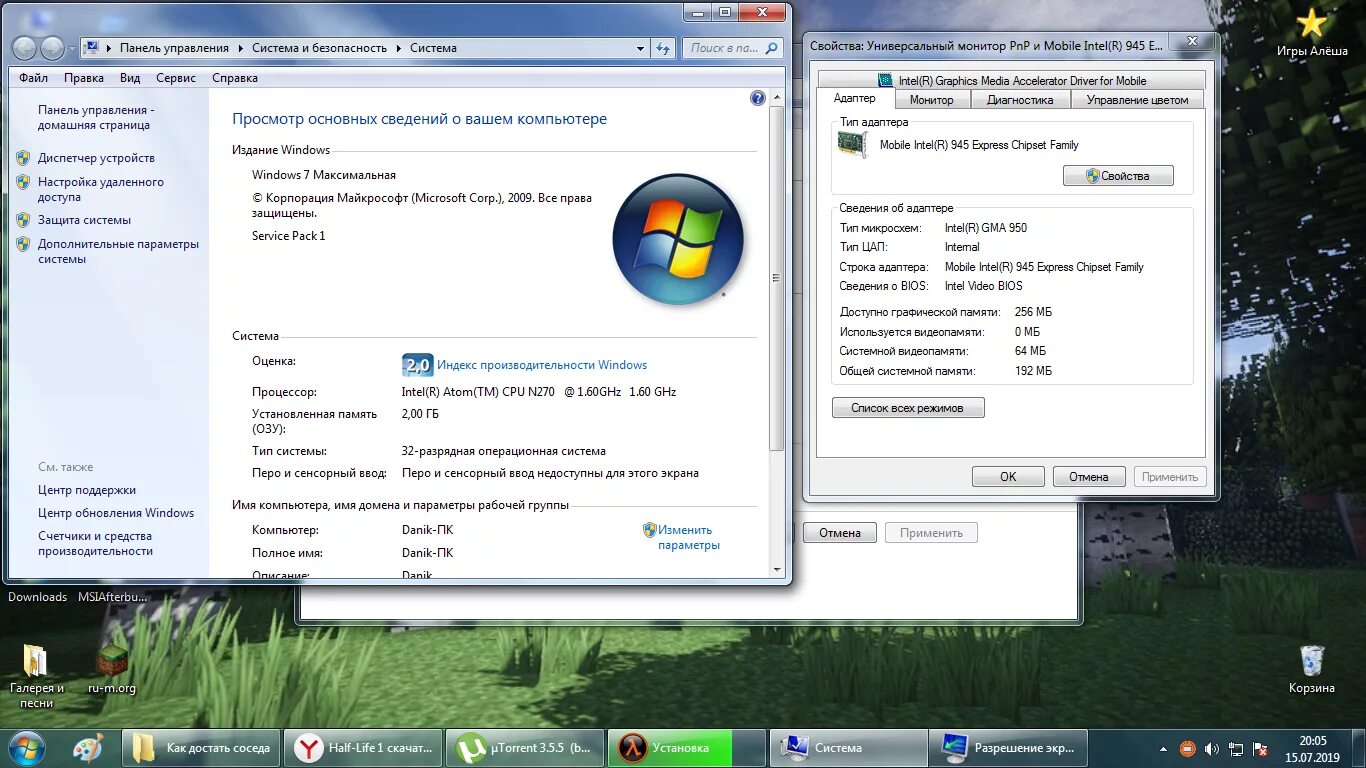Switch to the Yandex browser Half-Life taskbar button
Image resolution: width=1366 pixels, height=768 pixels.
pos(364,747)
